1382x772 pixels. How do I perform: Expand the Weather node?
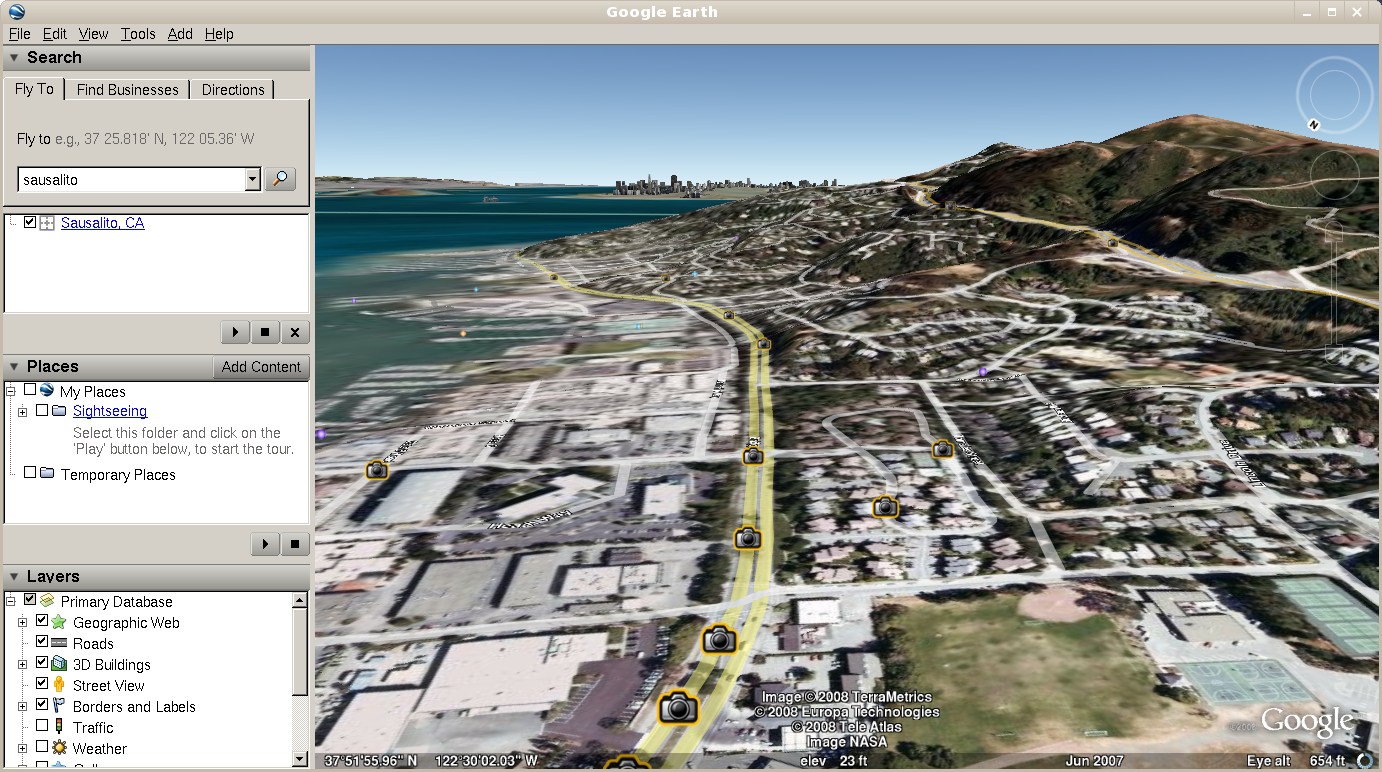click(23, 748)
